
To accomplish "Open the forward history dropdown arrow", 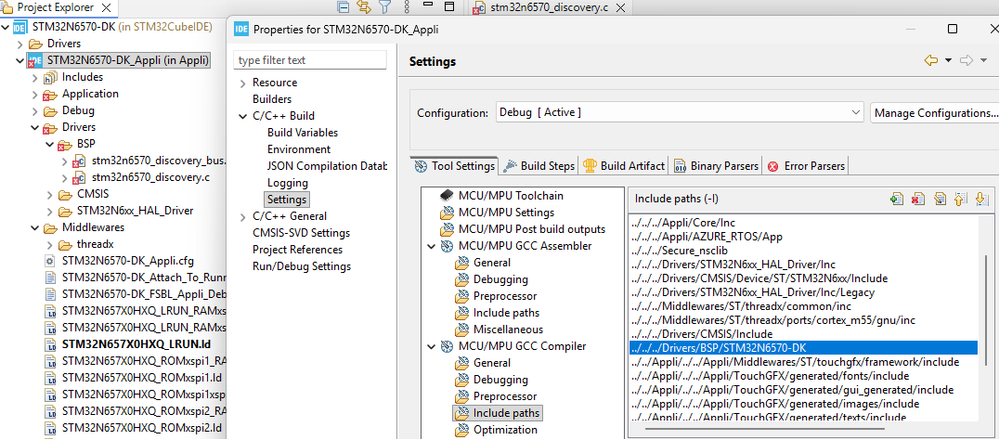I will pos(984,61).
